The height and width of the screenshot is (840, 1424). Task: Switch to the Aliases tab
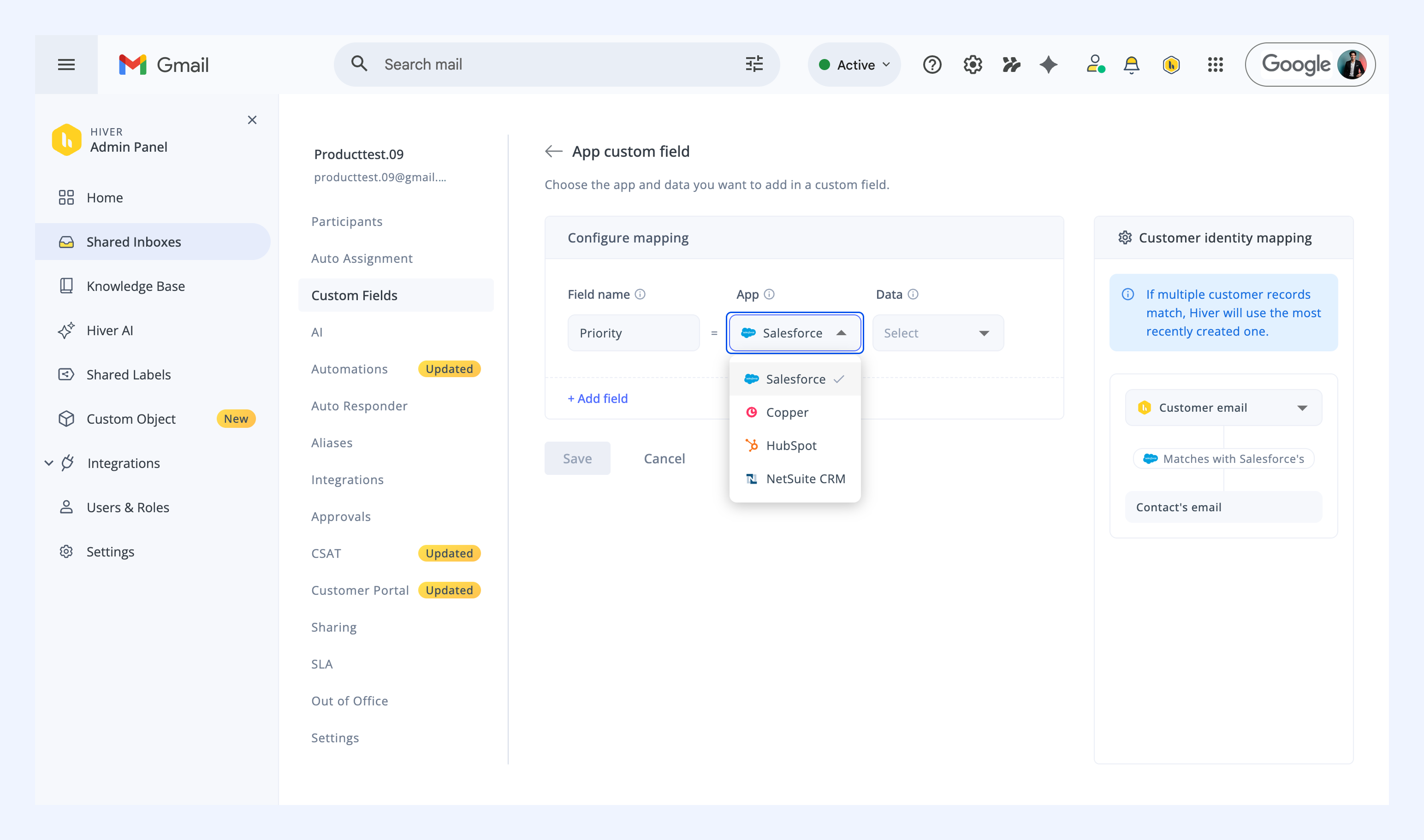click(x=332, y=443)
